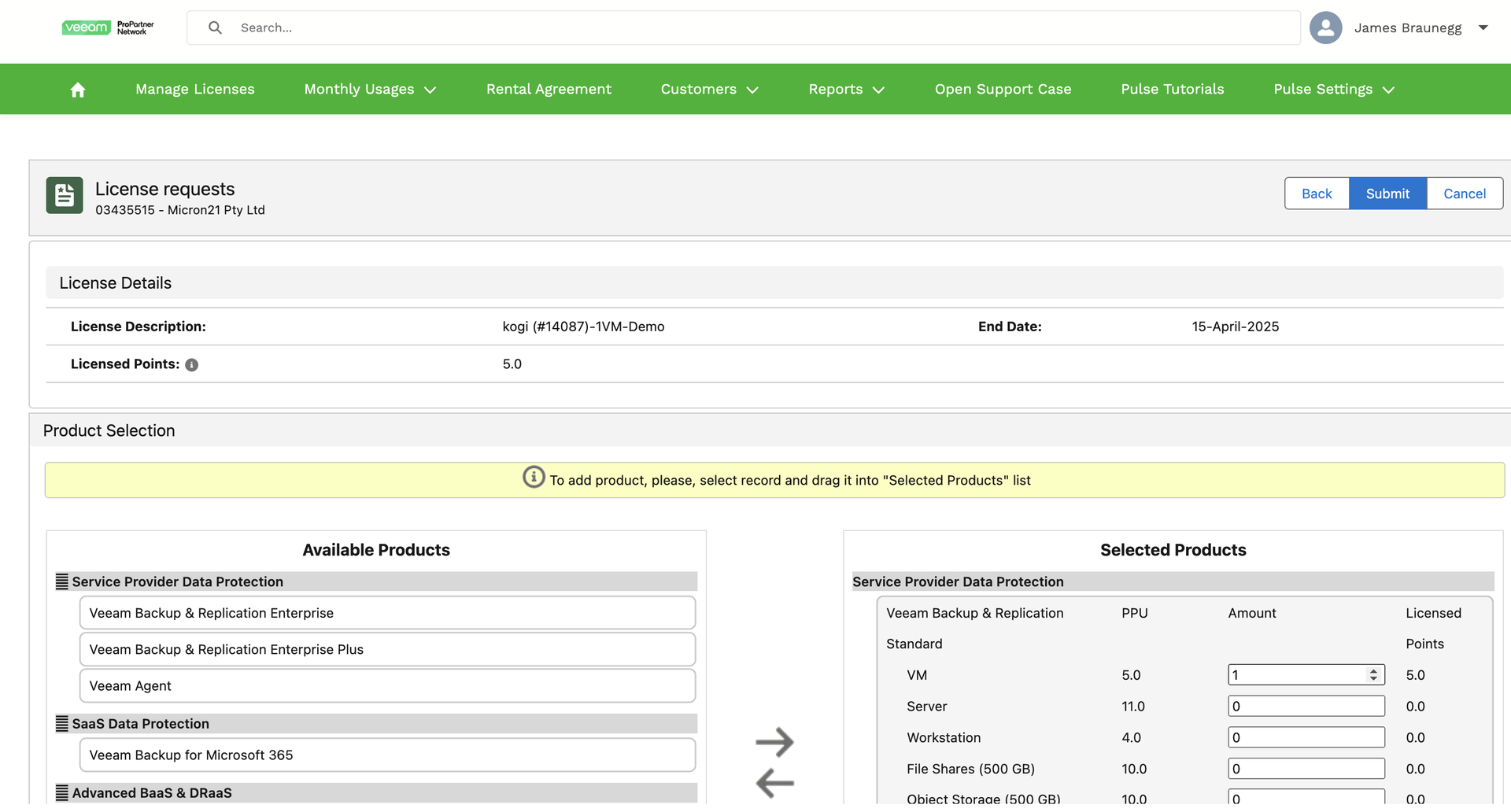Image resolution: width=1511 pixels, height=812 pixels.
Task: Click the Server amount input field
Action: 1306,707
